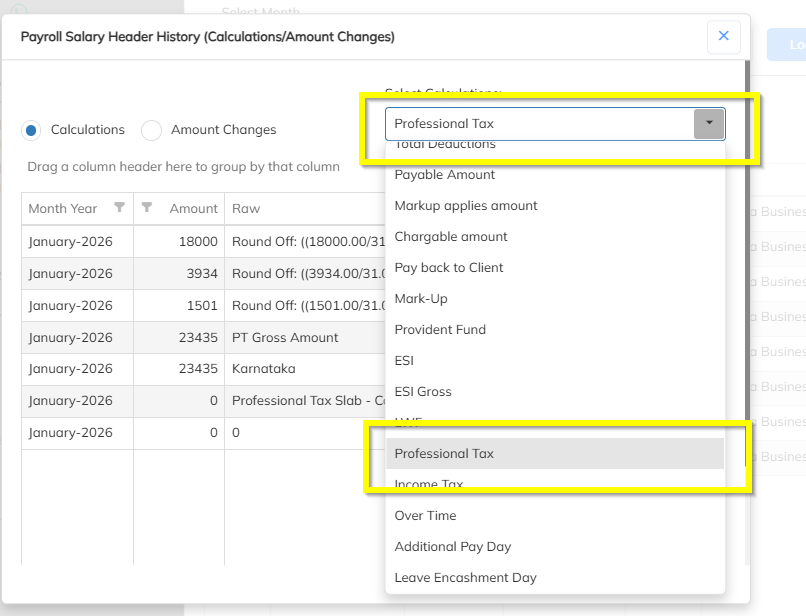Click the PT Gross Amount row
Viewport: 806px width, 616px height.
285,338
